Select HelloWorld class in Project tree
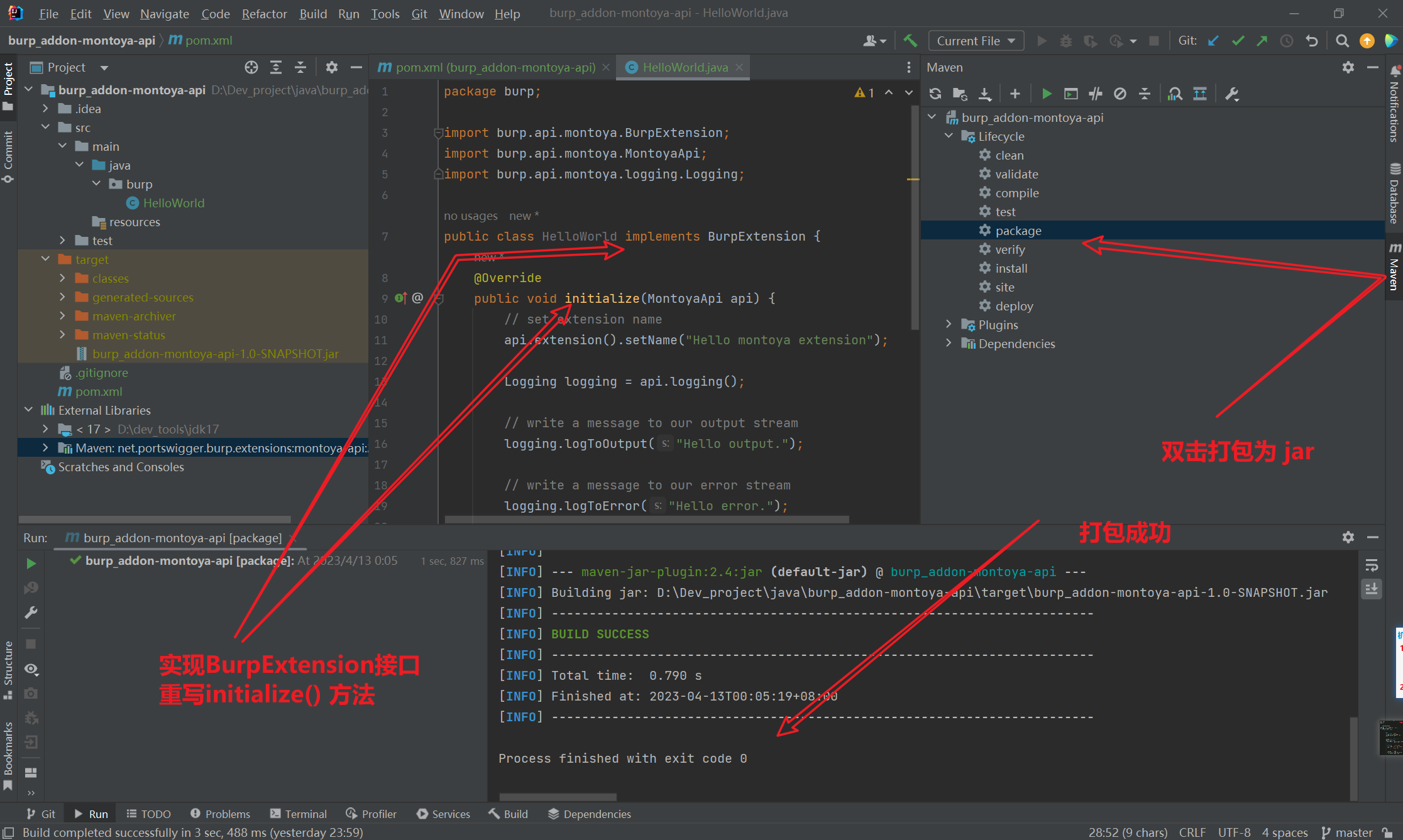 (x=173, y=203)
